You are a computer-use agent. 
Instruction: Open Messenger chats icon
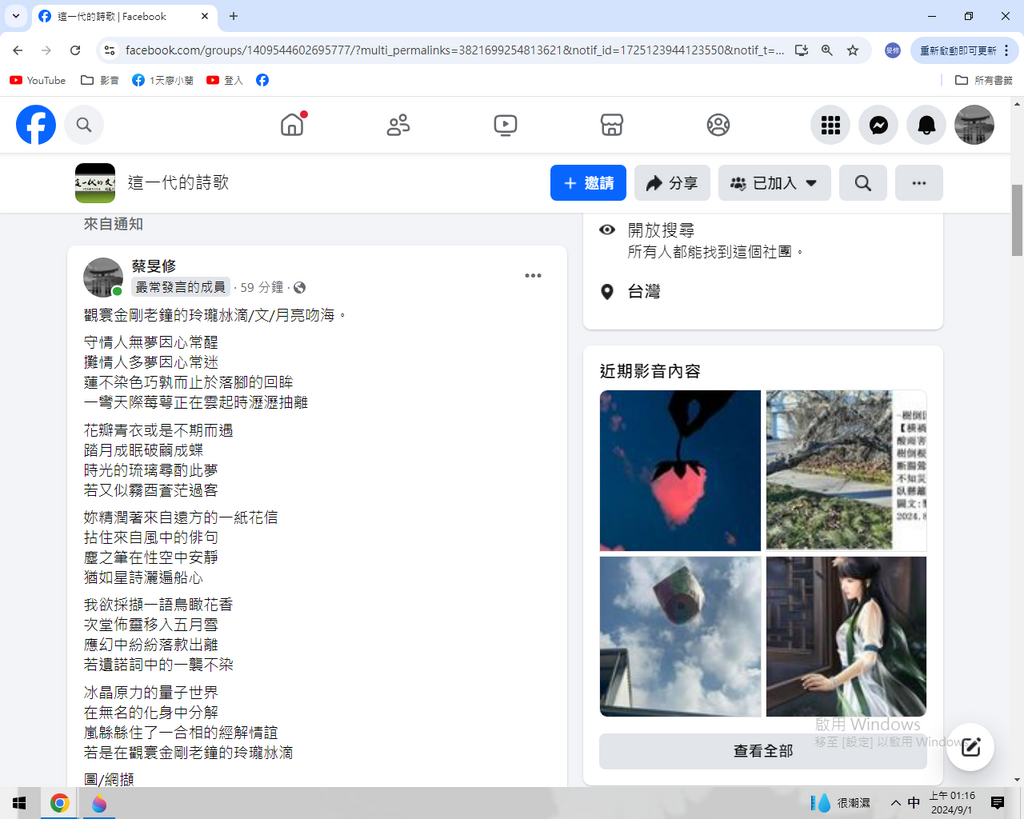tap(878, 125)
